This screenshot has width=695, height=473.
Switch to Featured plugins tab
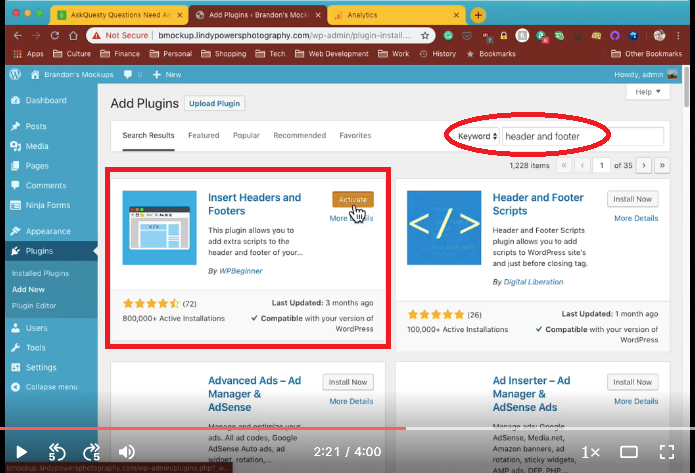tap(203, 135)
